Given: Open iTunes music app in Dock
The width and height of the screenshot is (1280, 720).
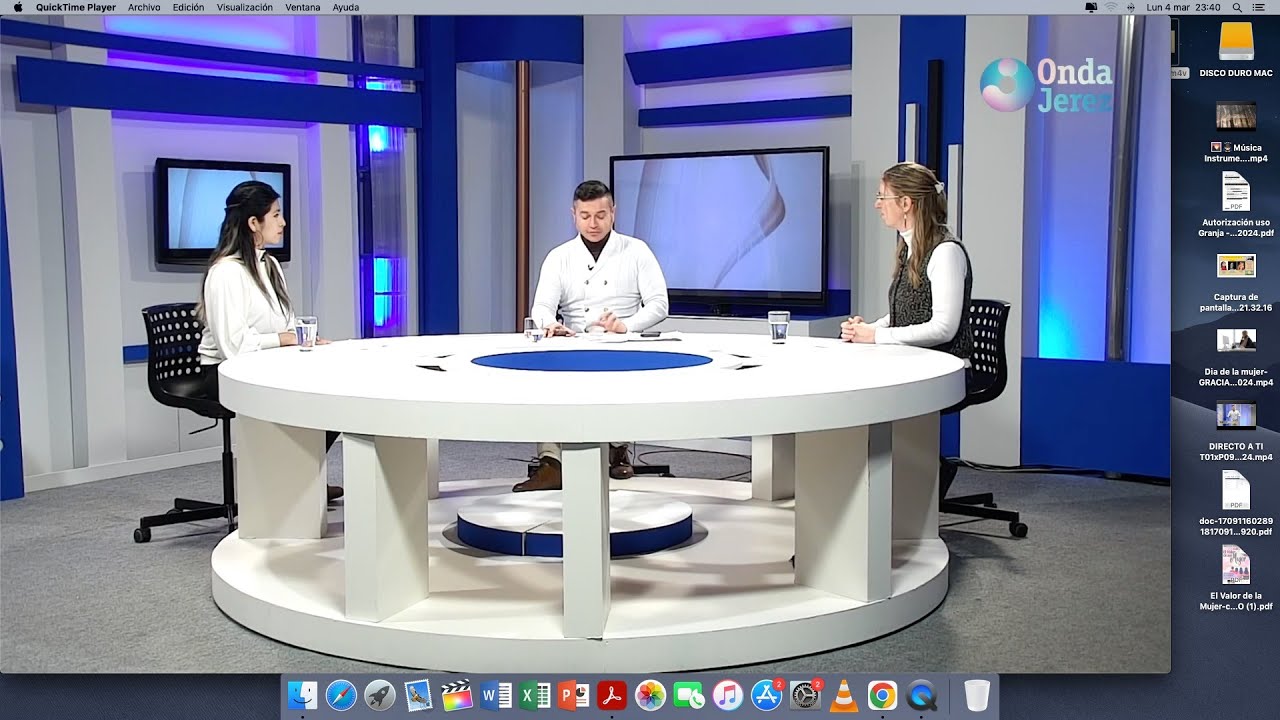Looking at the screenshot, I should click(728, 695).
